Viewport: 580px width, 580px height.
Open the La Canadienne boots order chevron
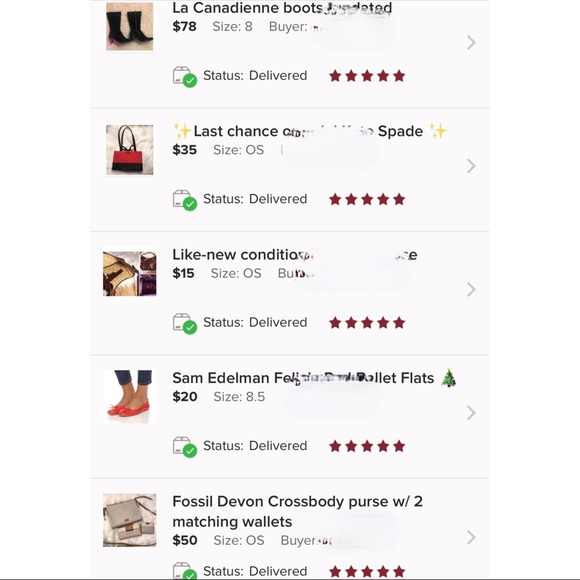(x=471, y=43)
